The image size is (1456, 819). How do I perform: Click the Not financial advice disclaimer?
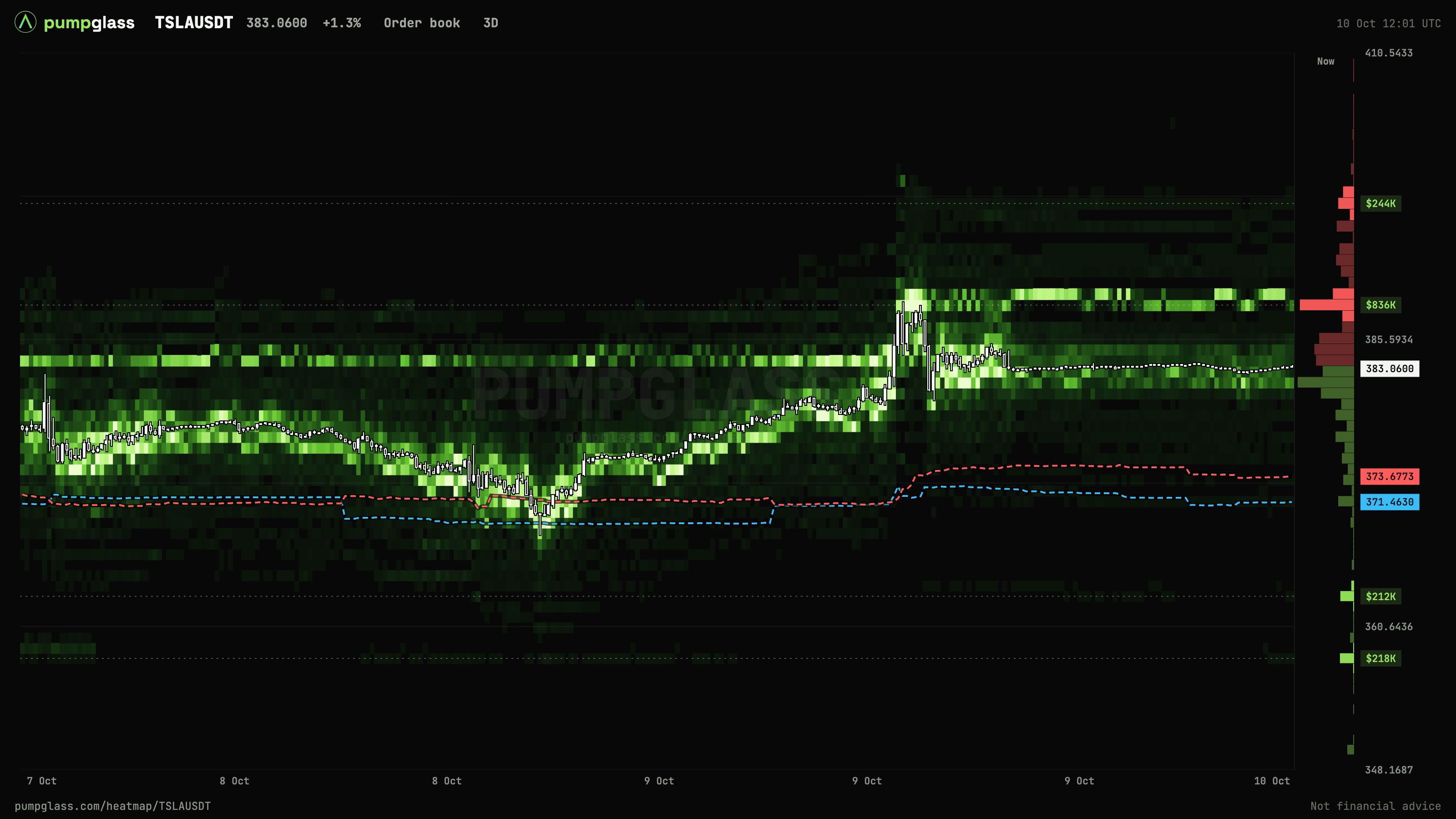pos(1375,807)
